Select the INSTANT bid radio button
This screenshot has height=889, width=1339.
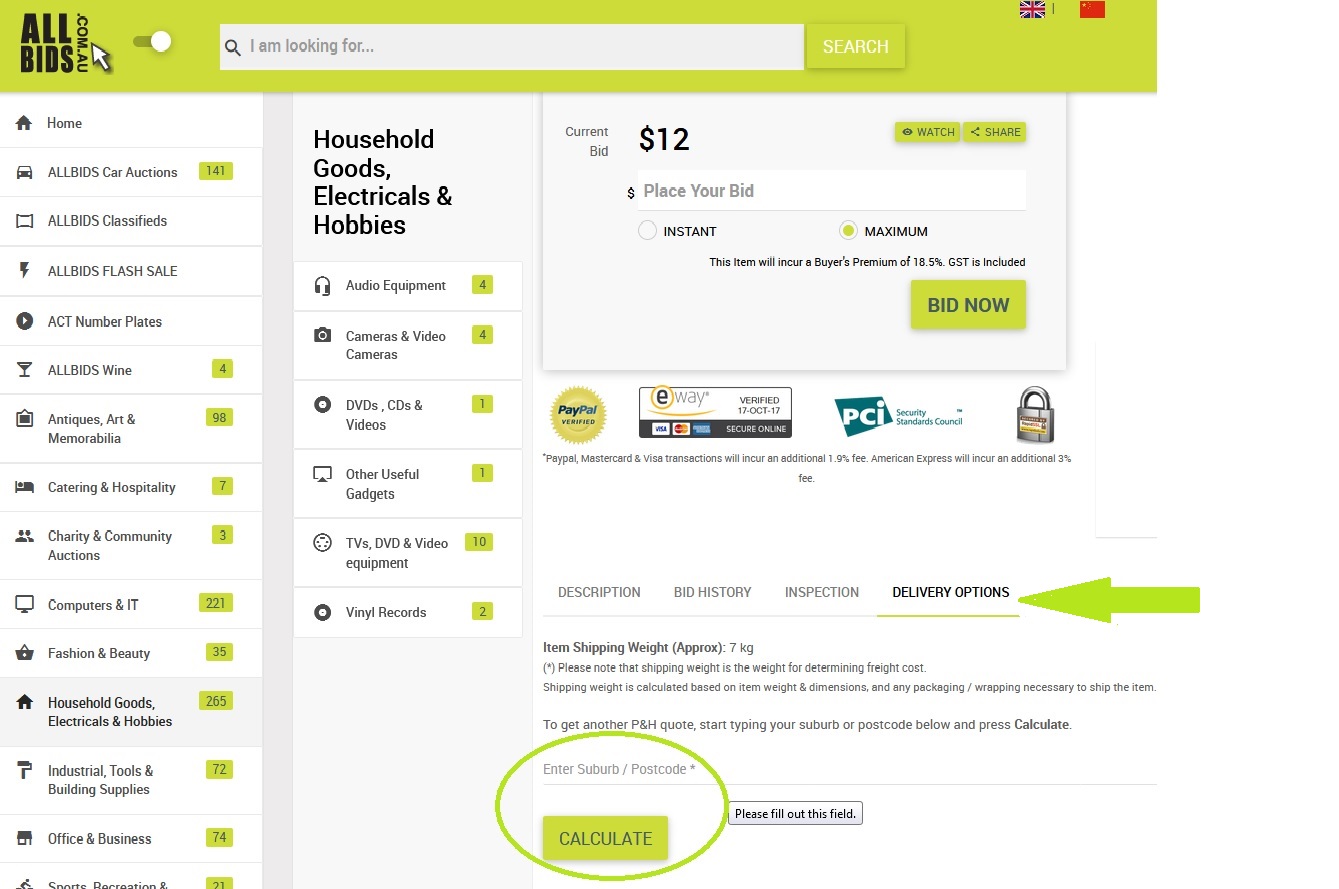point(647,231)
